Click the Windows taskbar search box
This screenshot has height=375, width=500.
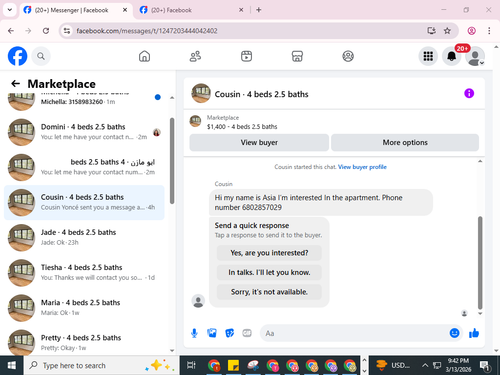(102, 365)
